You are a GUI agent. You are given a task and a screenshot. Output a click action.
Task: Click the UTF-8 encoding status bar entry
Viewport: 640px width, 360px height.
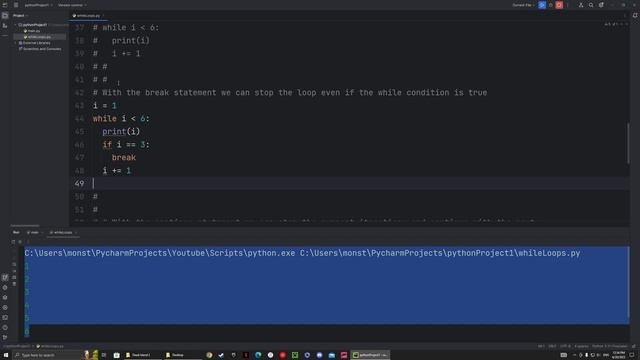tap(565, 346)
